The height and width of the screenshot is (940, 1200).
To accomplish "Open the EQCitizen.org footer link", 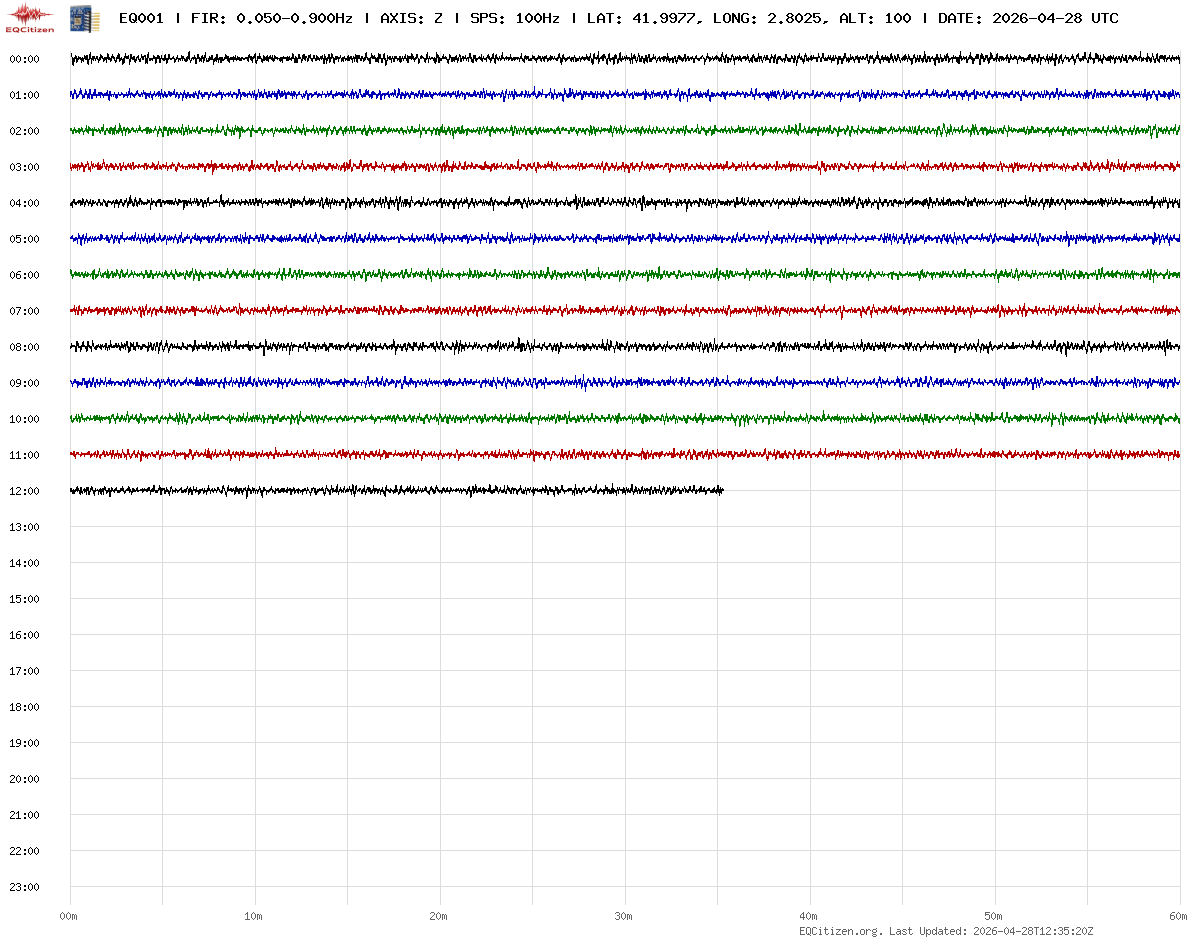I will click(840, 931).
